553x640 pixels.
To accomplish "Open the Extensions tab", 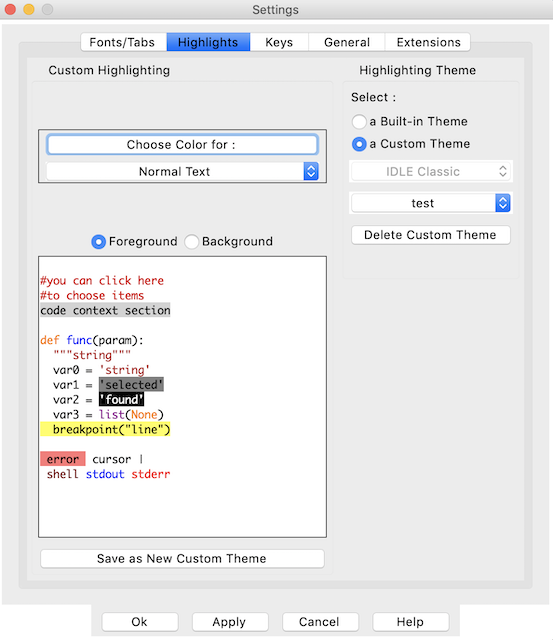I will [428, 42].
